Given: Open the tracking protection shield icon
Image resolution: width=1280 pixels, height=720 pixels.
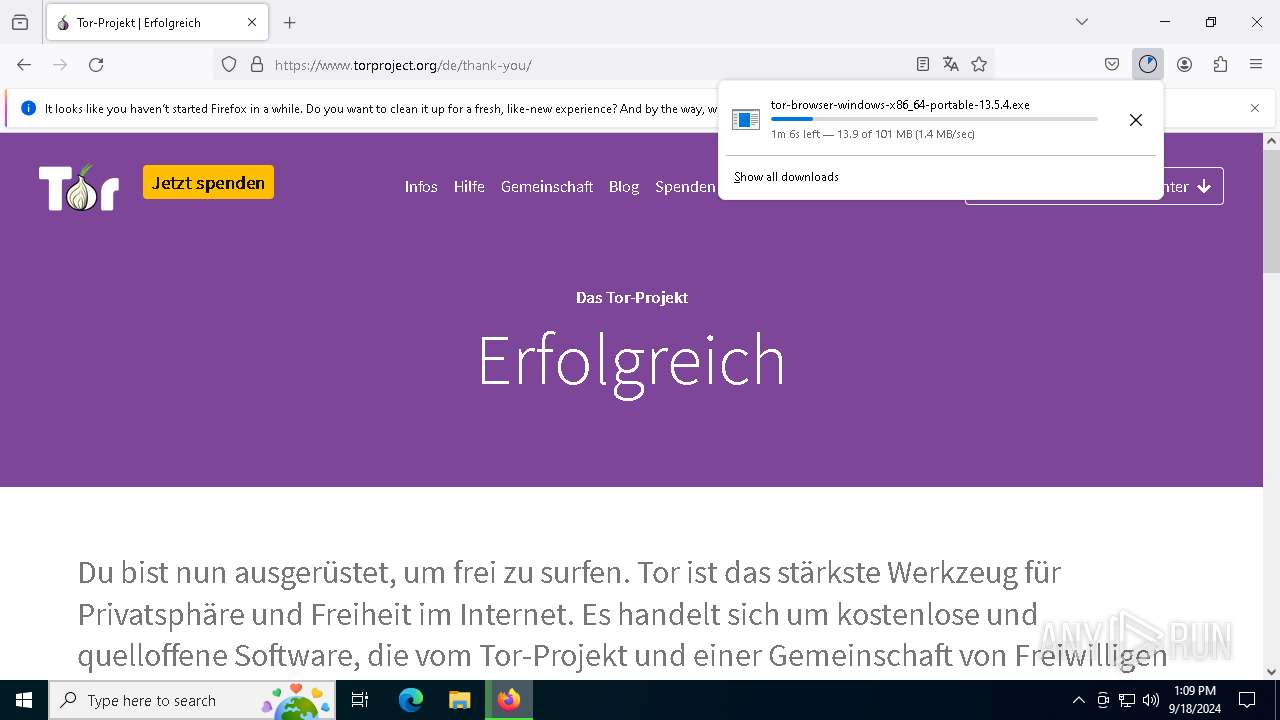Looking at the screenshot, I should pyautogui.click(x=229, y=65).
